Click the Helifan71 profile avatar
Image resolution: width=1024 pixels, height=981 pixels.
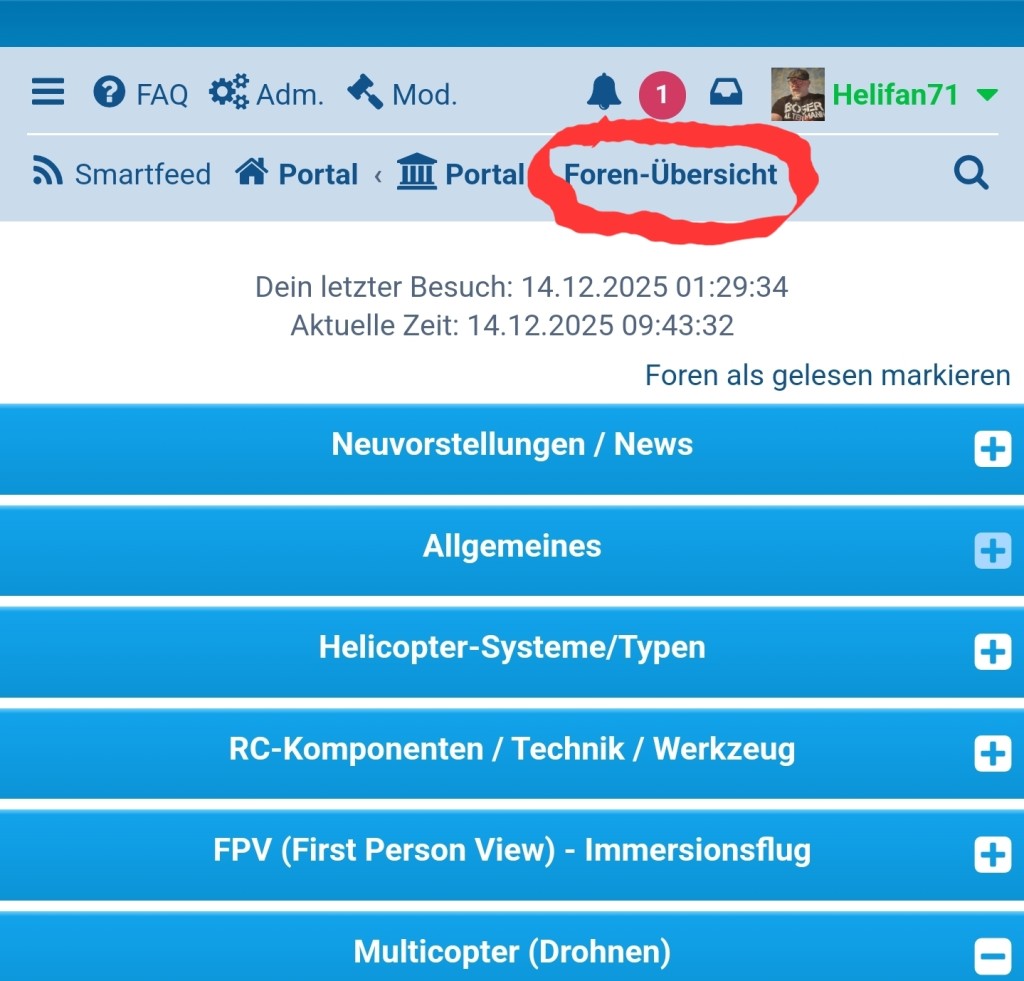click(x=796, y=92)
